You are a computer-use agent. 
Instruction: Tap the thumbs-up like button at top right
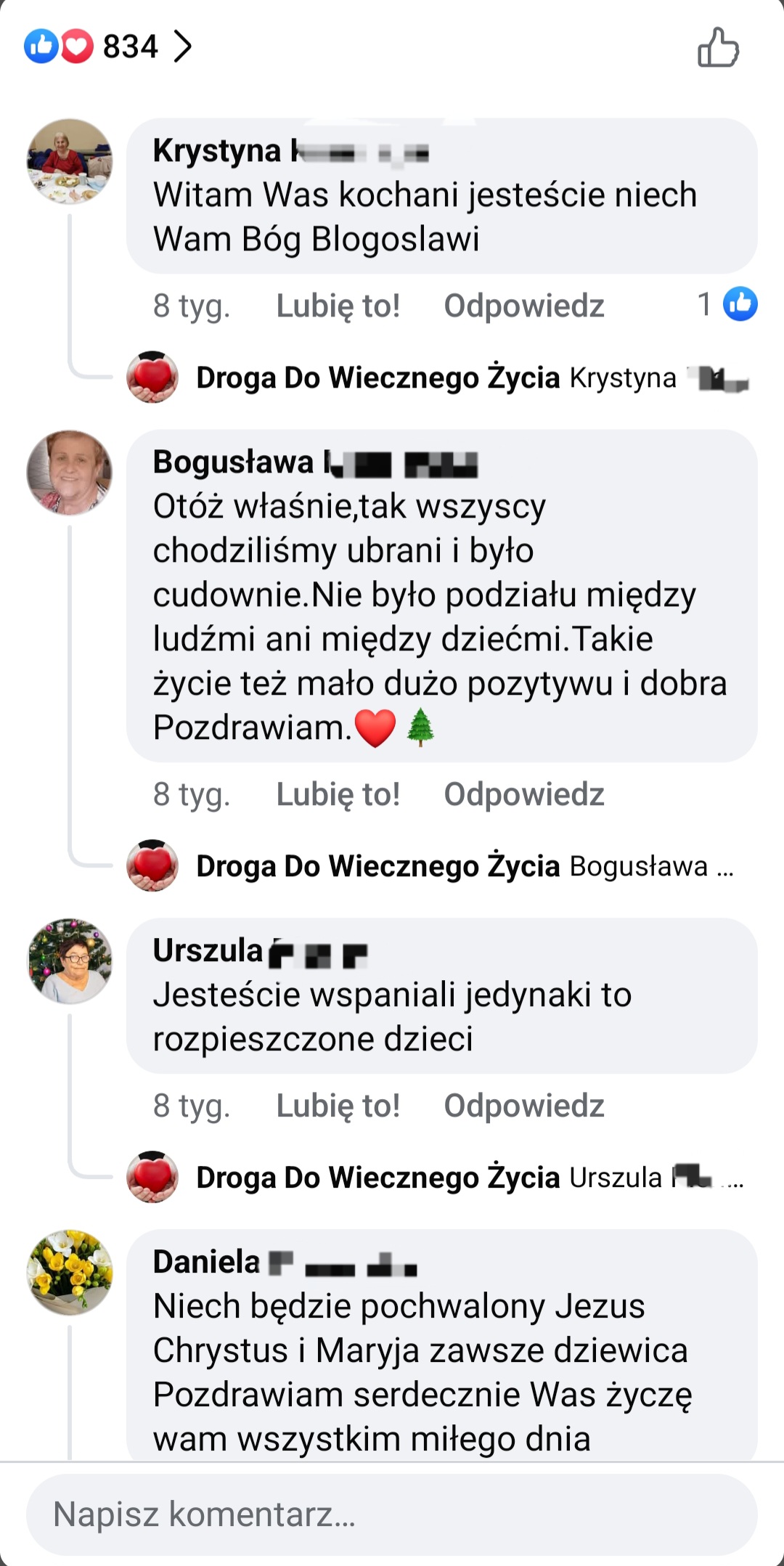(x=718, y=48)
